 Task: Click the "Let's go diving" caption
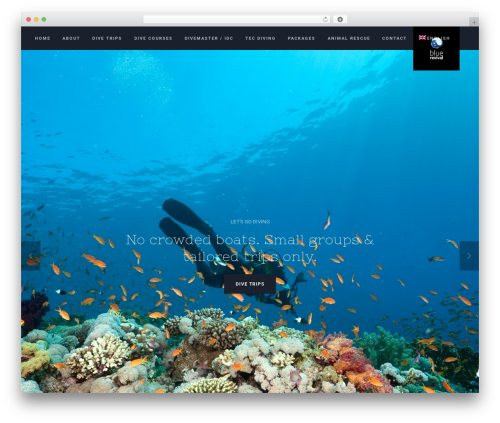click(x=250, y=222)
